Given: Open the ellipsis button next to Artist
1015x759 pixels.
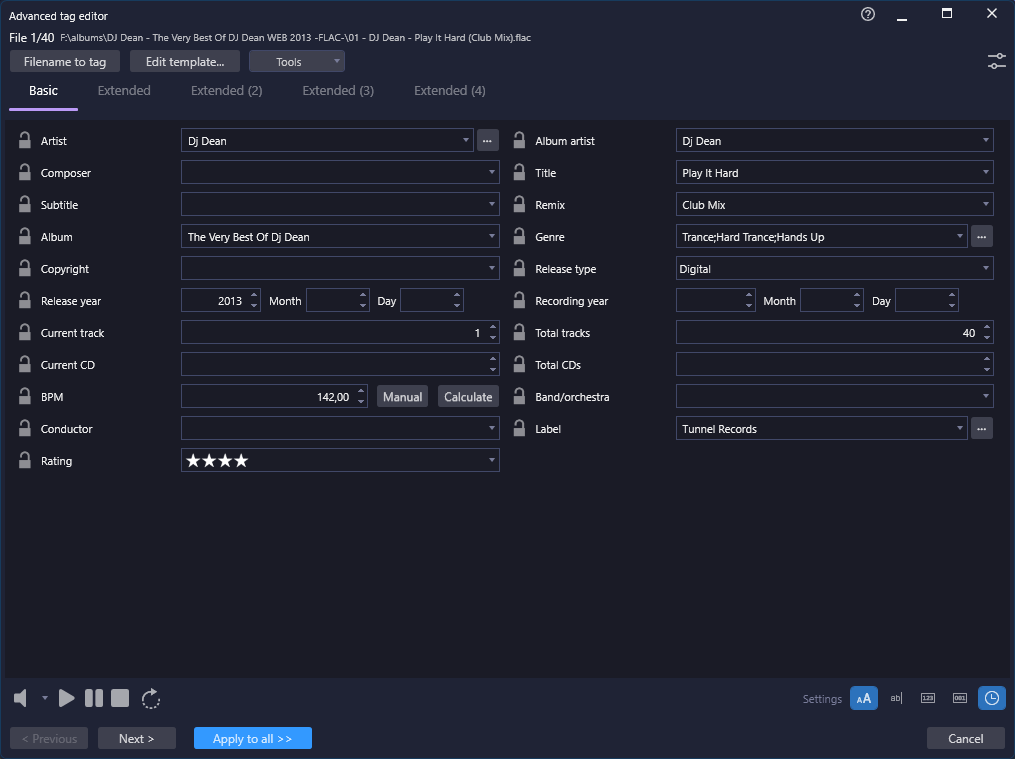Looking at the screenshot, I should 487,140.
